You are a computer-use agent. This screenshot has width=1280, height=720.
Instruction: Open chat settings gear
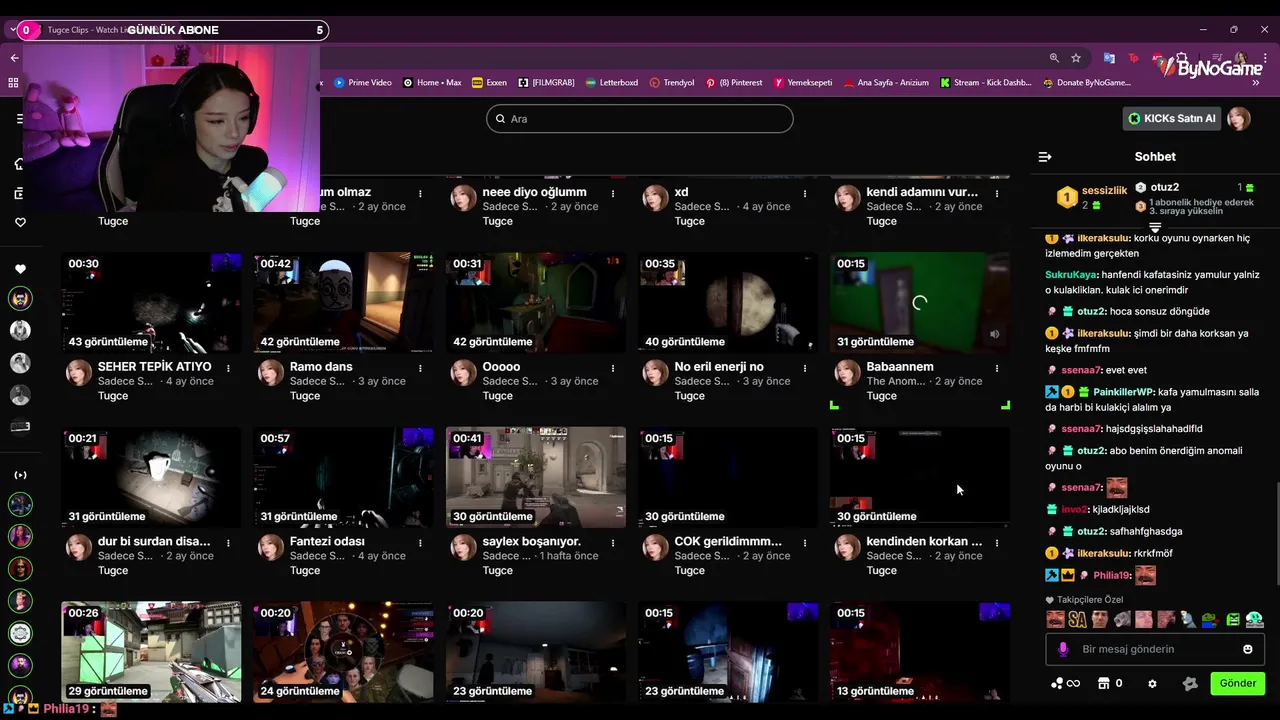(x=1152, y=684)
